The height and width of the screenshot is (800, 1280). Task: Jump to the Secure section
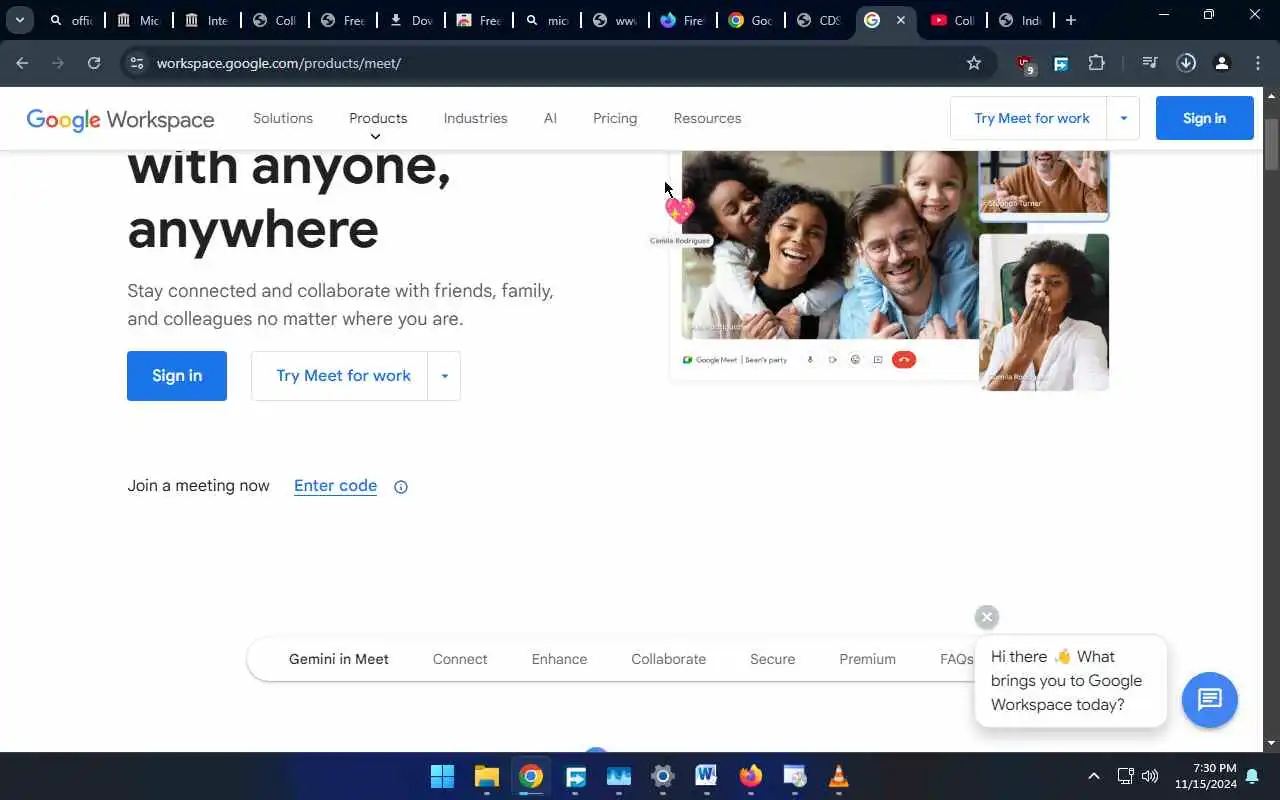pyautogui.click(x=773, y=659)
